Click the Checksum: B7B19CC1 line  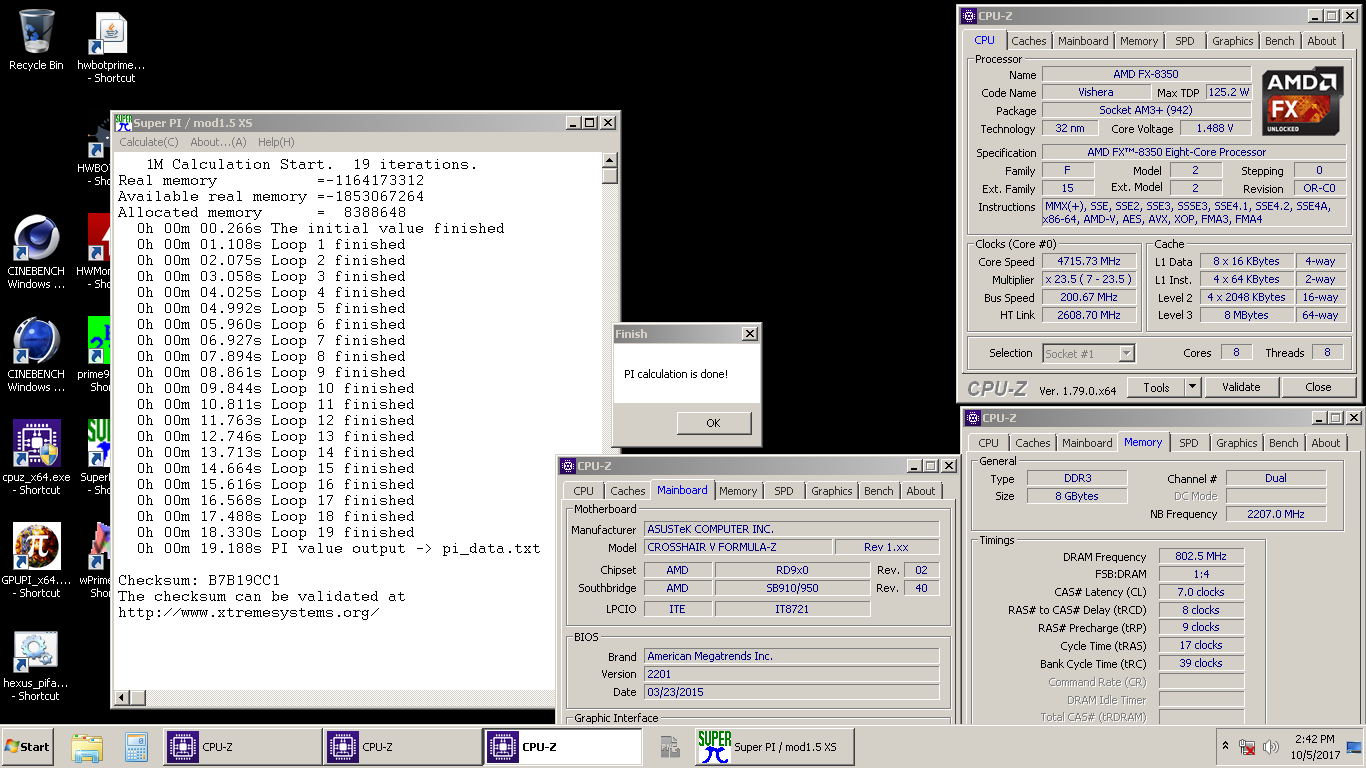pyautogui.click(x=199, y=580)
